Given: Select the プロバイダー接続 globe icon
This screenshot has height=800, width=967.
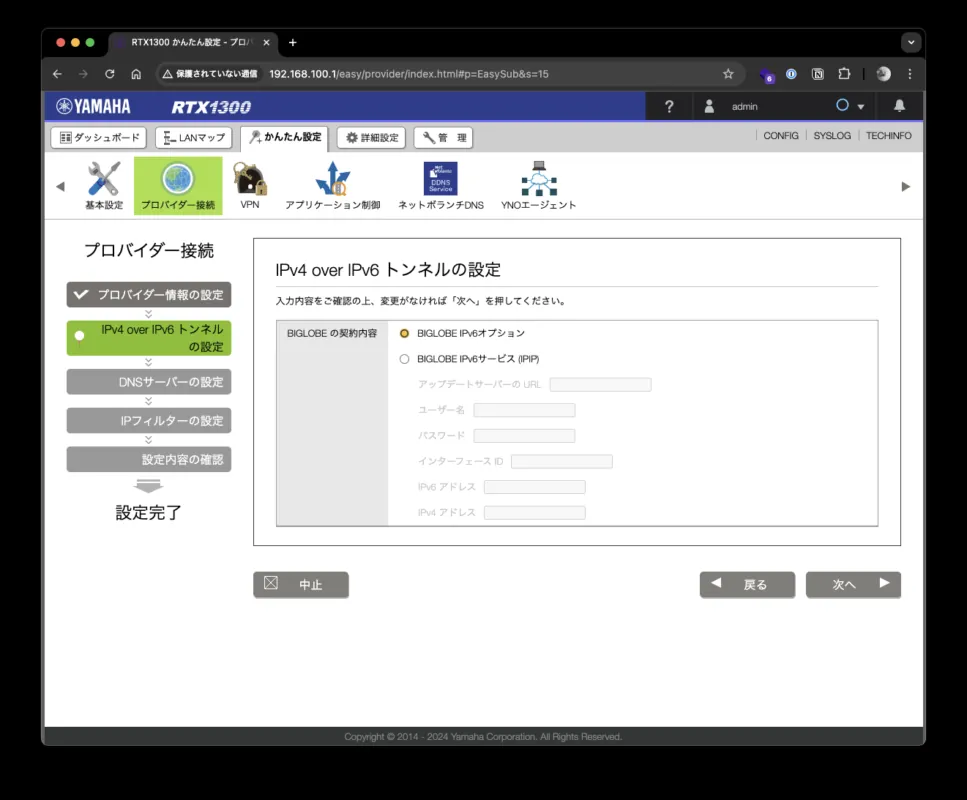Looking at the screenshot, I should click(178, 180).
